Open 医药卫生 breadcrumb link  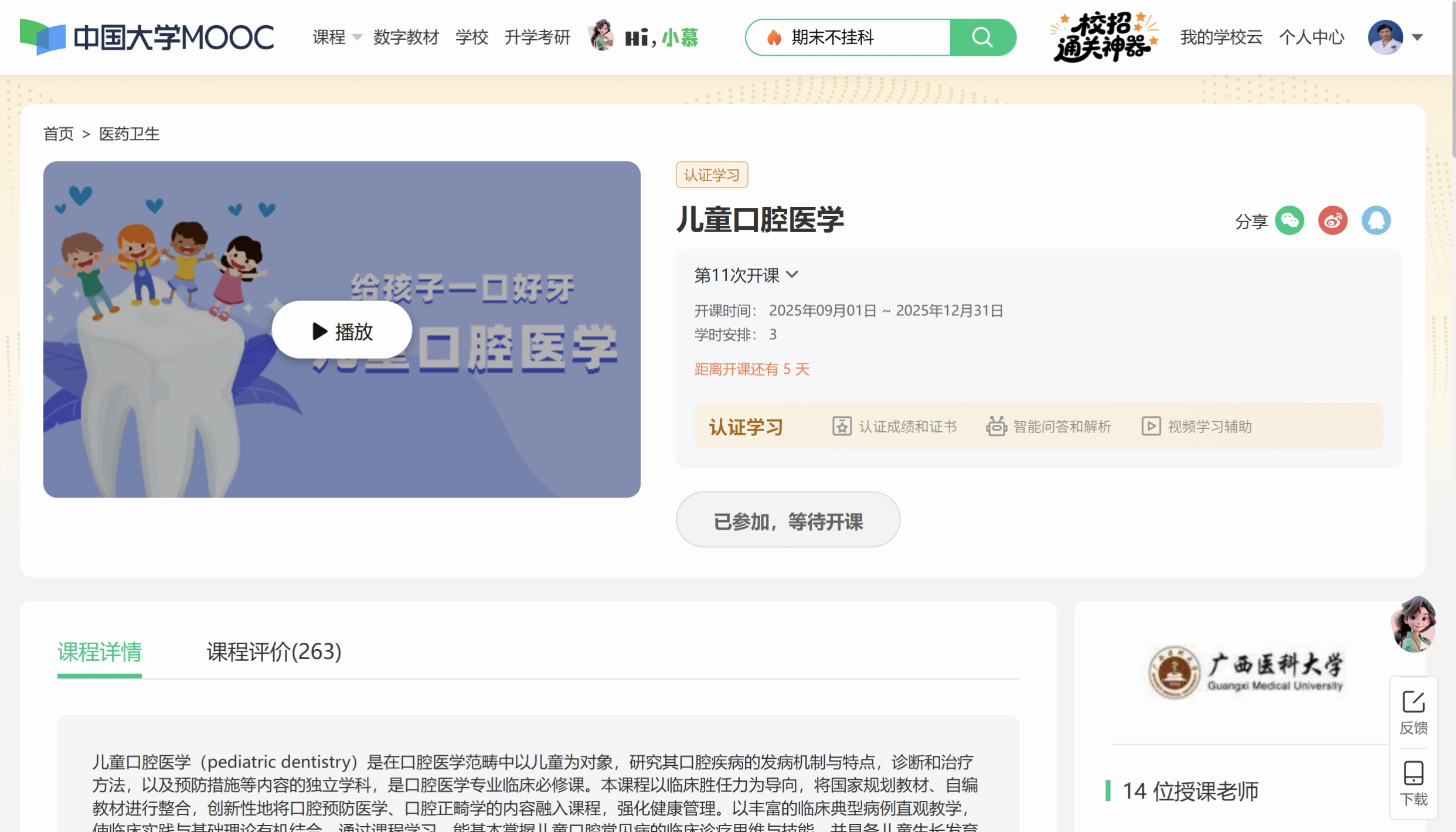pyautogui.click(x=129, y=134)
